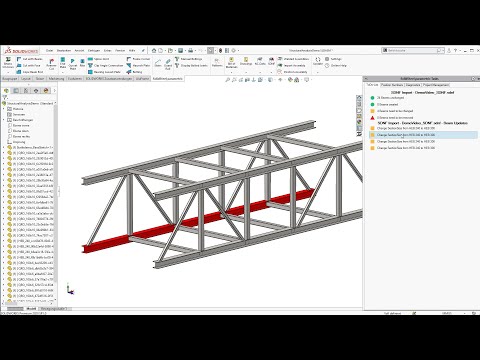Viewport: 480px width, 360px height.
Task: Switch to the Baugruppe ribbon tab
Action: tap(10, 79)
